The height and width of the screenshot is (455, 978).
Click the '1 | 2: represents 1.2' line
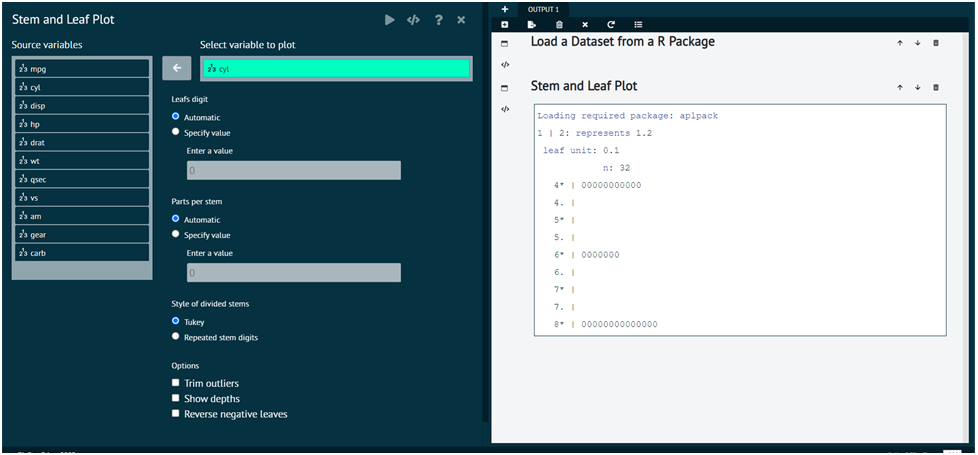[x=595, y=134]
